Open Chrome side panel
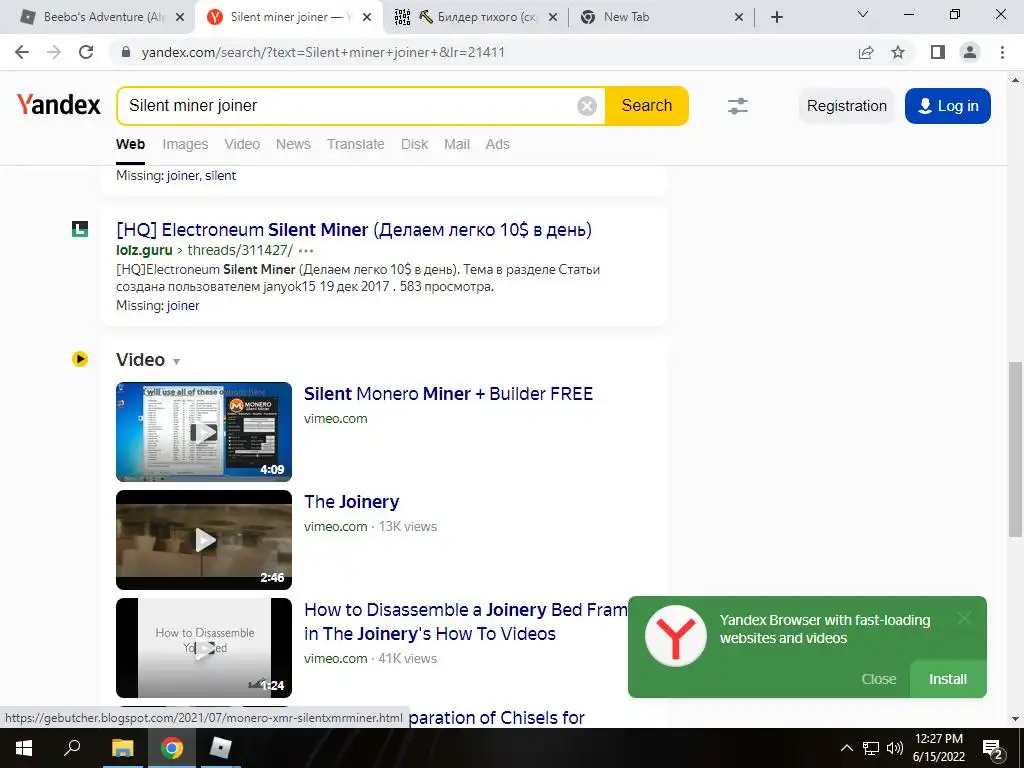Image resolution: width=1024 pixels, height=768 pixels. click(938, 52)
